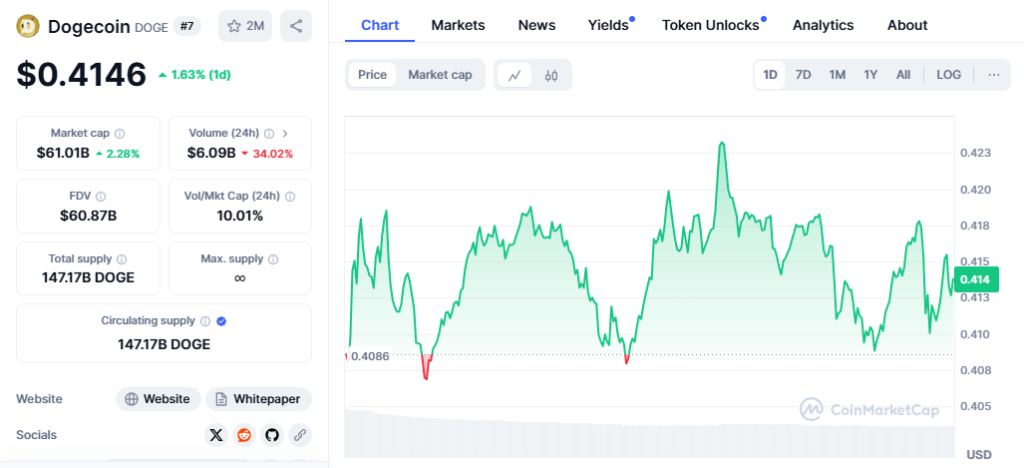Screen dimensions: 1024x468
Task: Open the News tab
Action: pyautogui.click(x=537, y=25)
